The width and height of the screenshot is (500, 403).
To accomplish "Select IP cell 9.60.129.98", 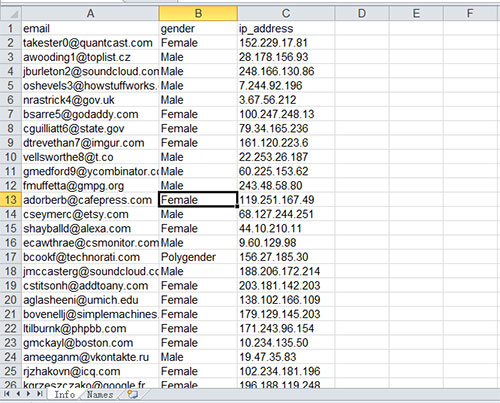I will click(x=286, y=243).
